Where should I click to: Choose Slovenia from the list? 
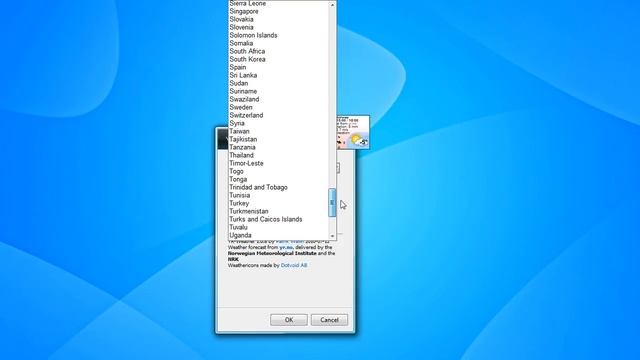pos(278,27)
